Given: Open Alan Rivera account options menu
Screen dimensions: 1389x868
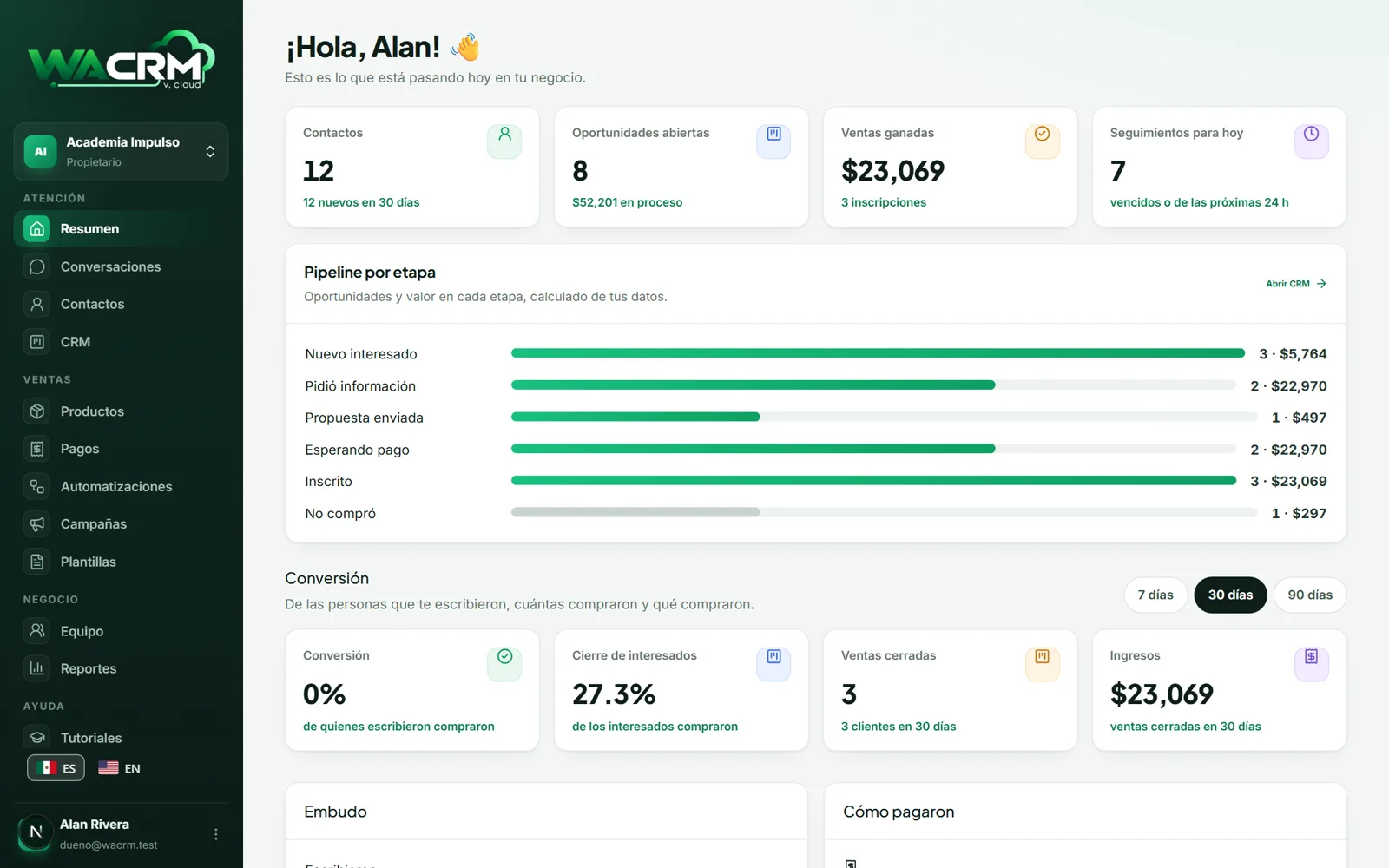Looking at the screenshot, I should point(216,834).
